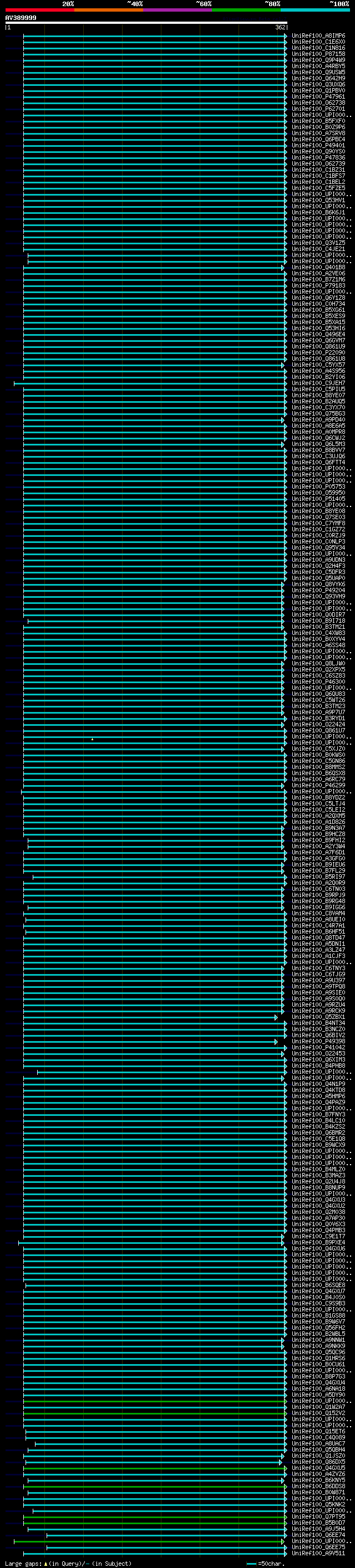This screenshot has width=355, height=1568.
Task: Select the UniRef100_C4JE21 label
Action: [x=318, y=249]
